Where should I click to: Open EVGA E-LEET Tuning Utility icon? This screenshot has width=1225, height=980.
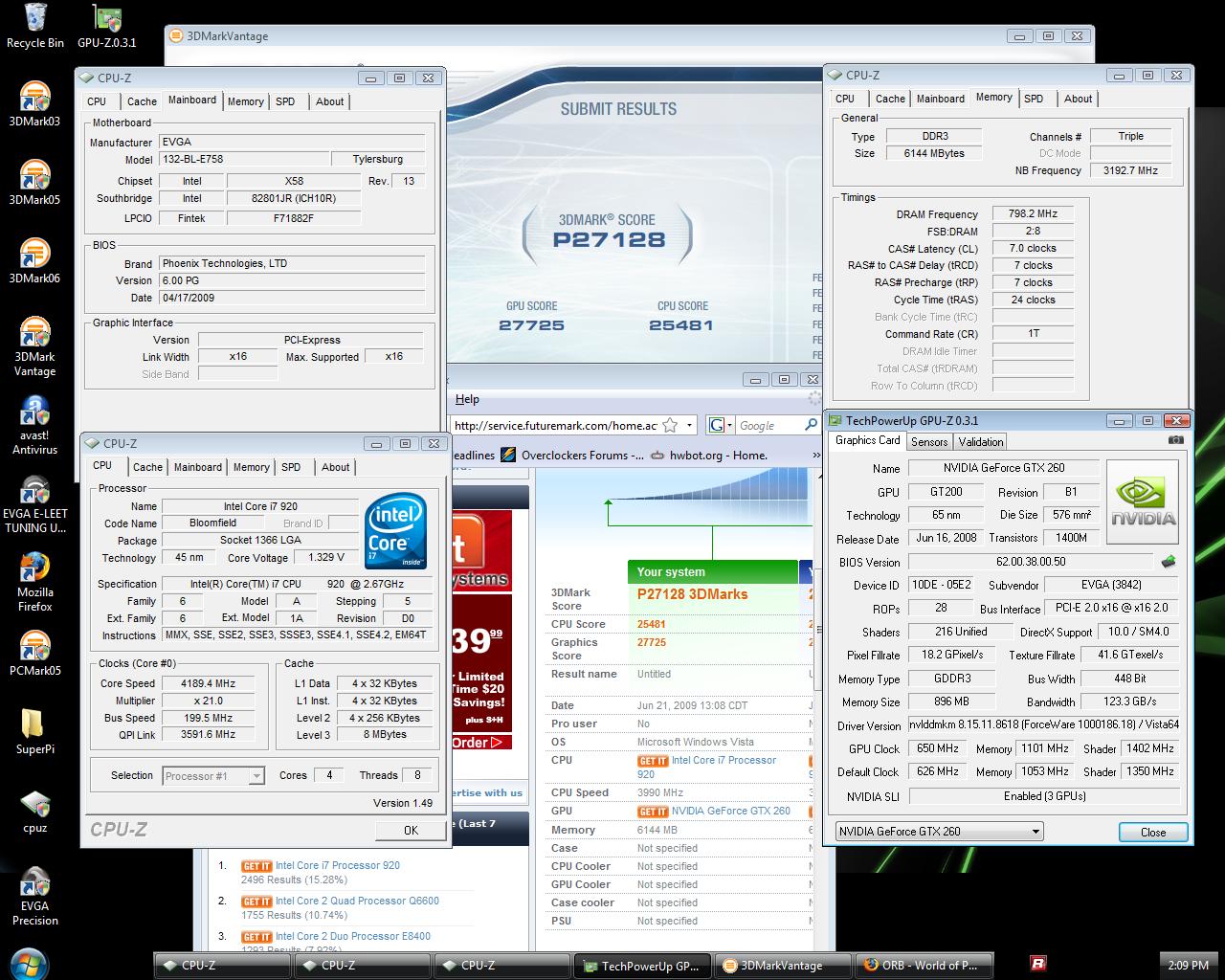34,503
